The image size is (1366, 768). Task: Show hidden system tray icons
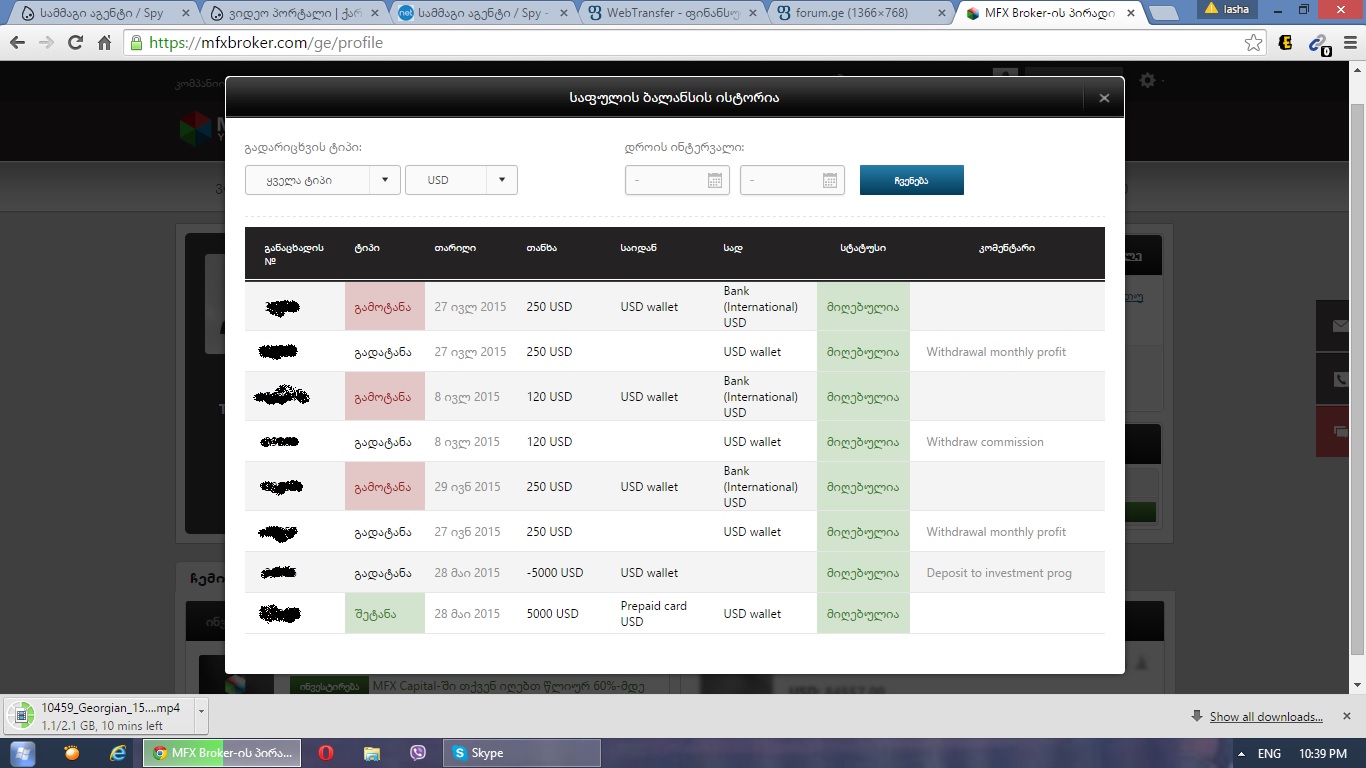[x=1240, y=754]
